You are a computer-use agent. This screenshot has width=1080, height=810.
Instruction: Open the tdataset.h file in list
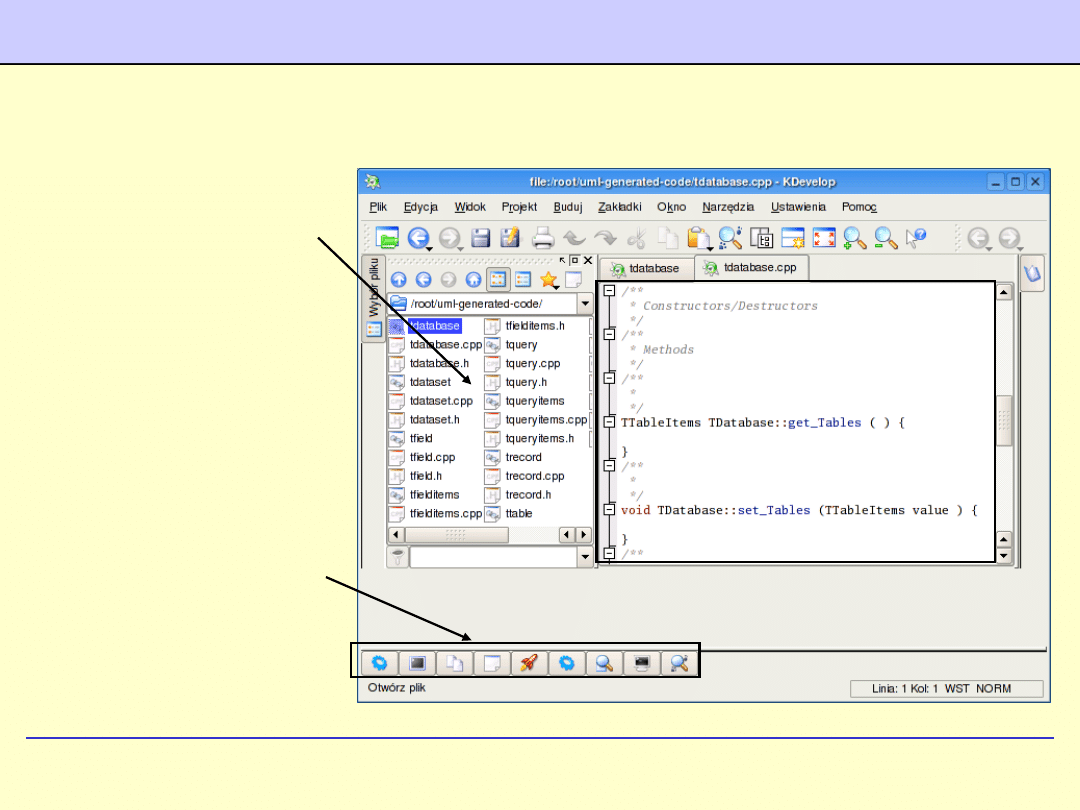coord(434,420)
